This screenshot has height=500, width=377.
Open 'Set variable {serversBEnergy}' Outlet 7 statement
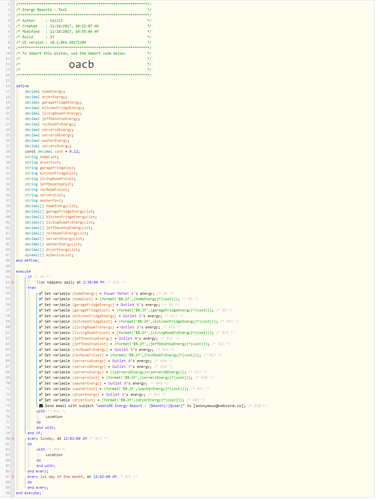tap(95, 367)
